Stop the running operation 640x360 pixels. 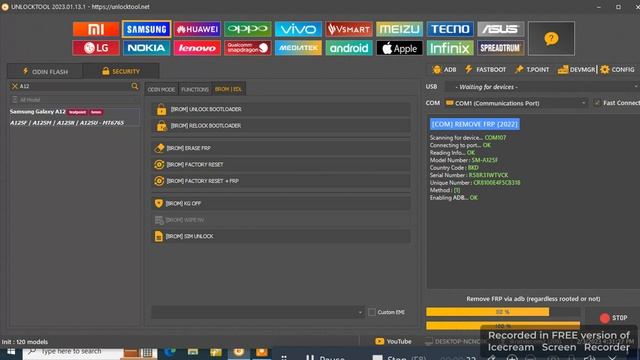tap(613, 318)
